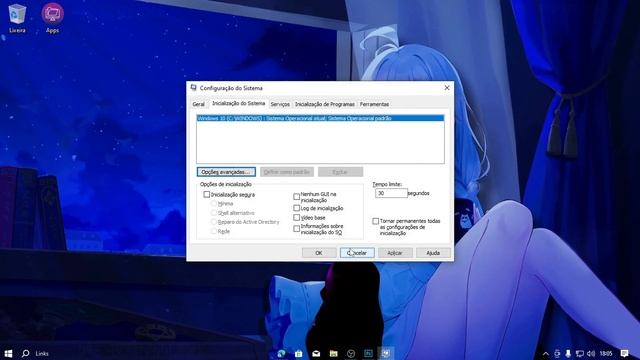Select the Inicialização do Sistema tab
Screen dimensions: 640x360
click(x=238, y=103)
